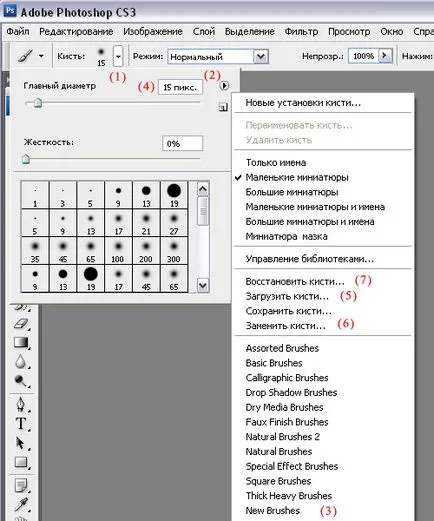
Task: Select the Brush tool preset icon
Action: point(25,56)
